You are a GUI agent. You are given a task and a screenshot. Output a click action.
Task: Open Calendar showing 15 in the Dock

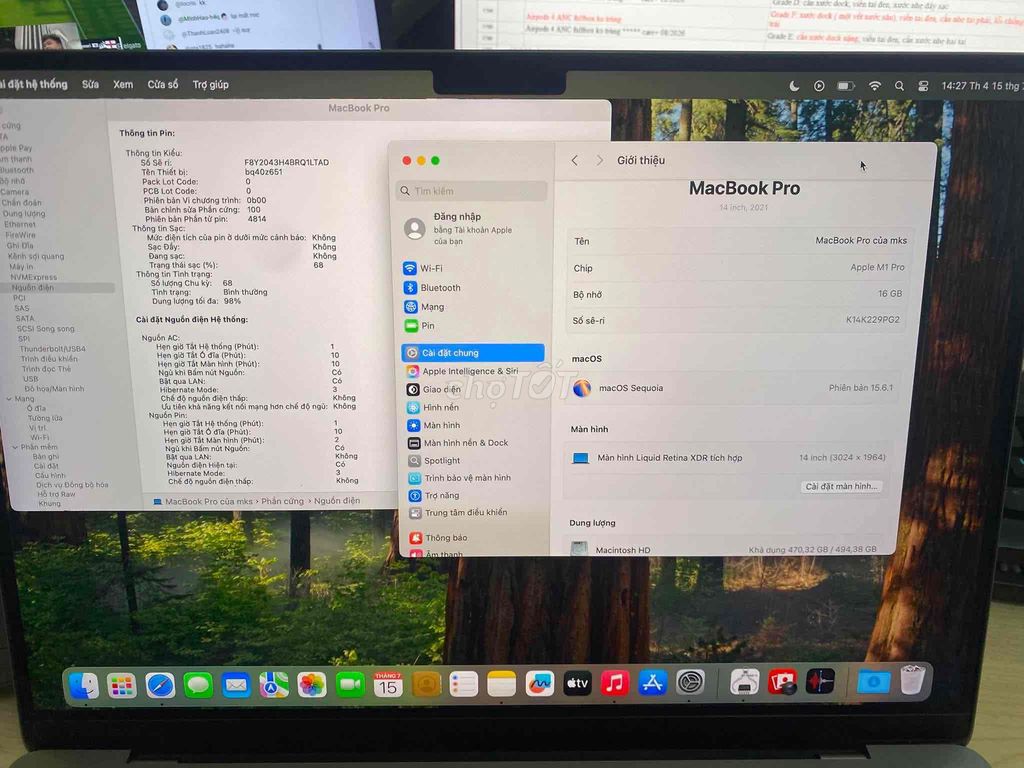388,684
